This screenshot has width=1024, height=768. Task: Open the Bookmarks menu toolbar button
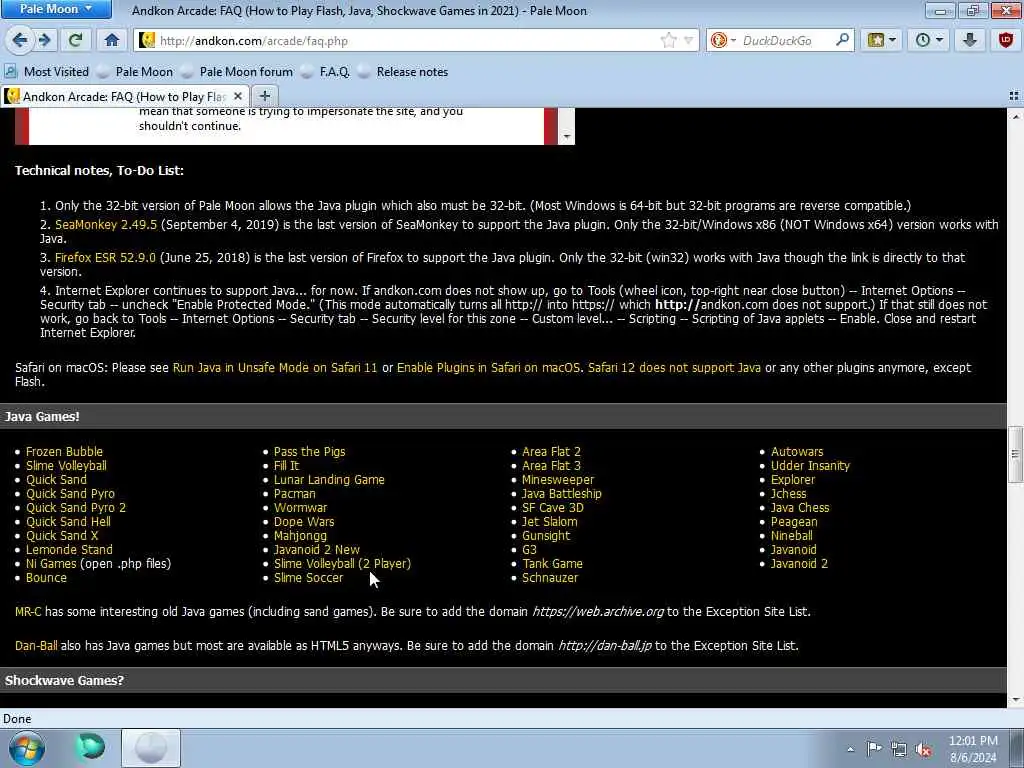point(882,40)
